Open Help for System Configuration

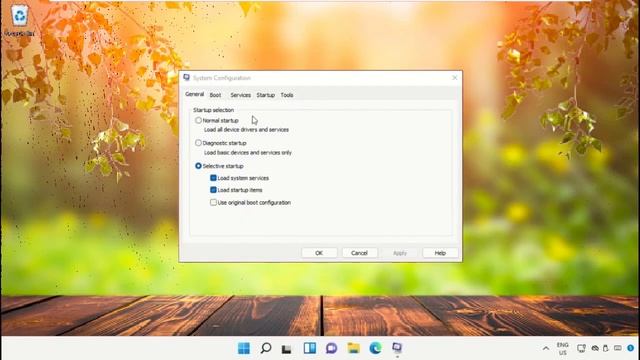coord(440,253)
